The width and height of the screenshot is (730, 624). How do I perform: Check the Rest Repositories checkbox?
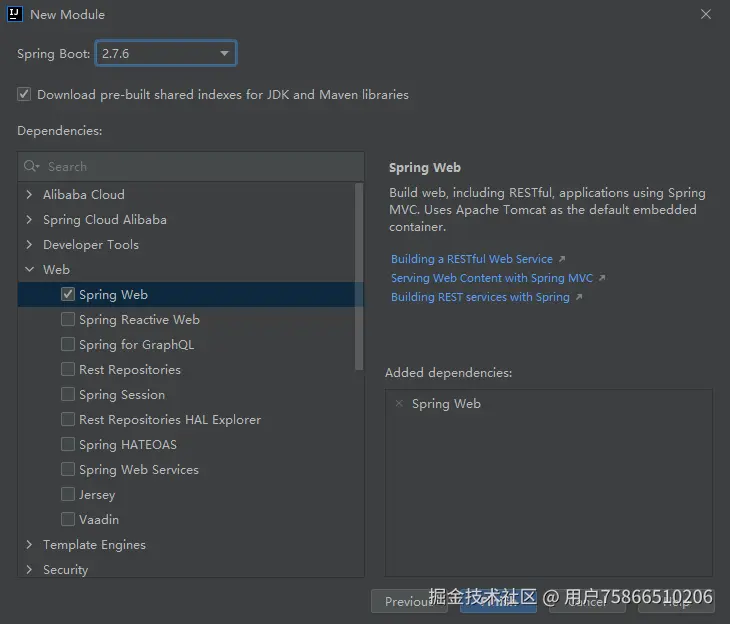tap(68, 369)
